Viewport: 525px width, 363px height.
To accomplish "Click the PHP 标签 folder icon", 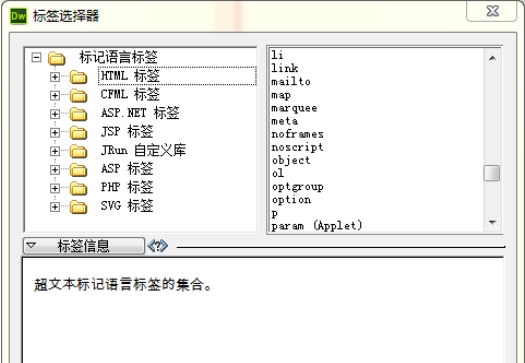I will pyautogui.click(x=78, y=189).
